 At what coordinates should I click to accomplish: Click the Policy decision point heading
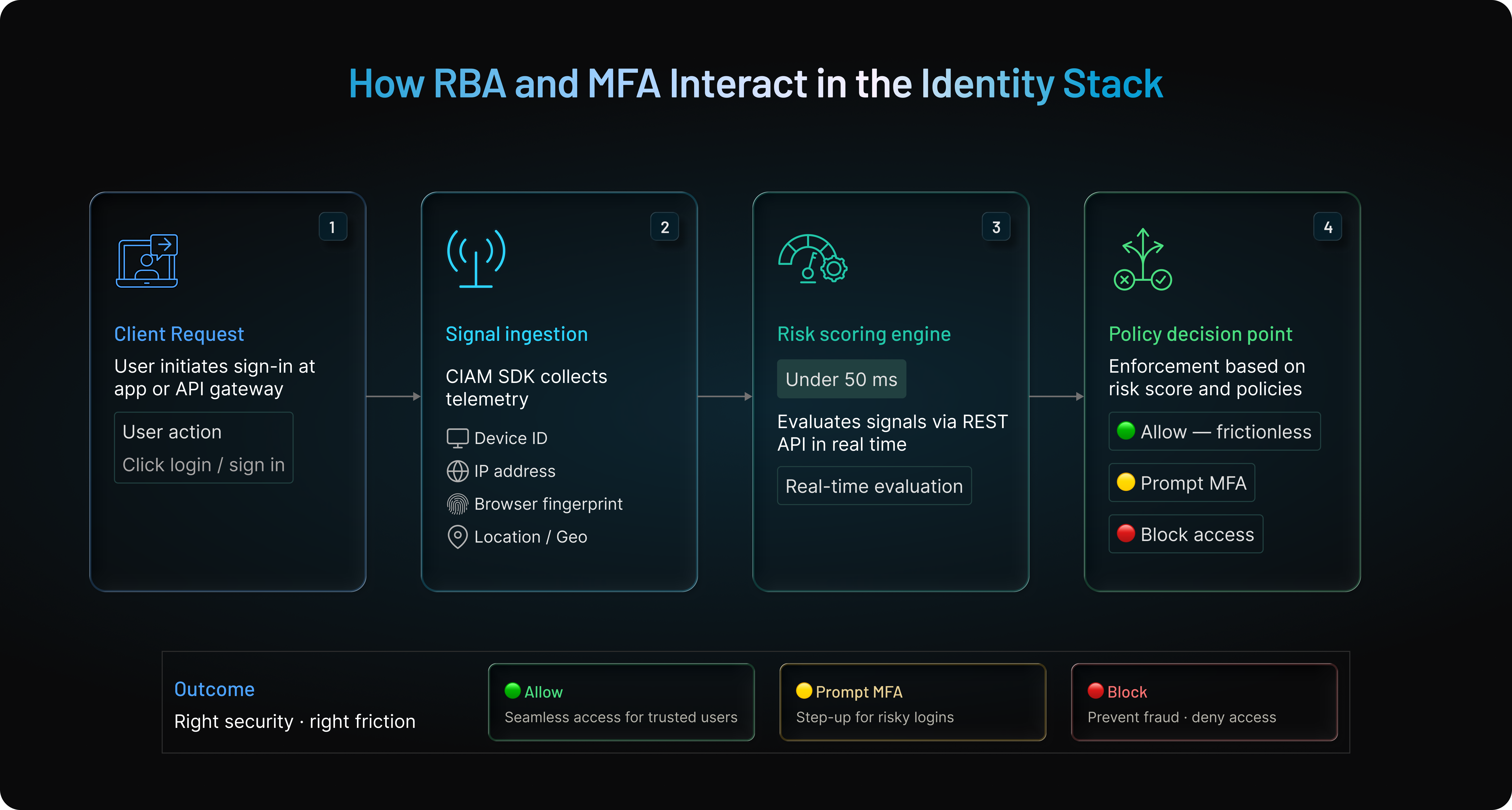(1200, 334)
